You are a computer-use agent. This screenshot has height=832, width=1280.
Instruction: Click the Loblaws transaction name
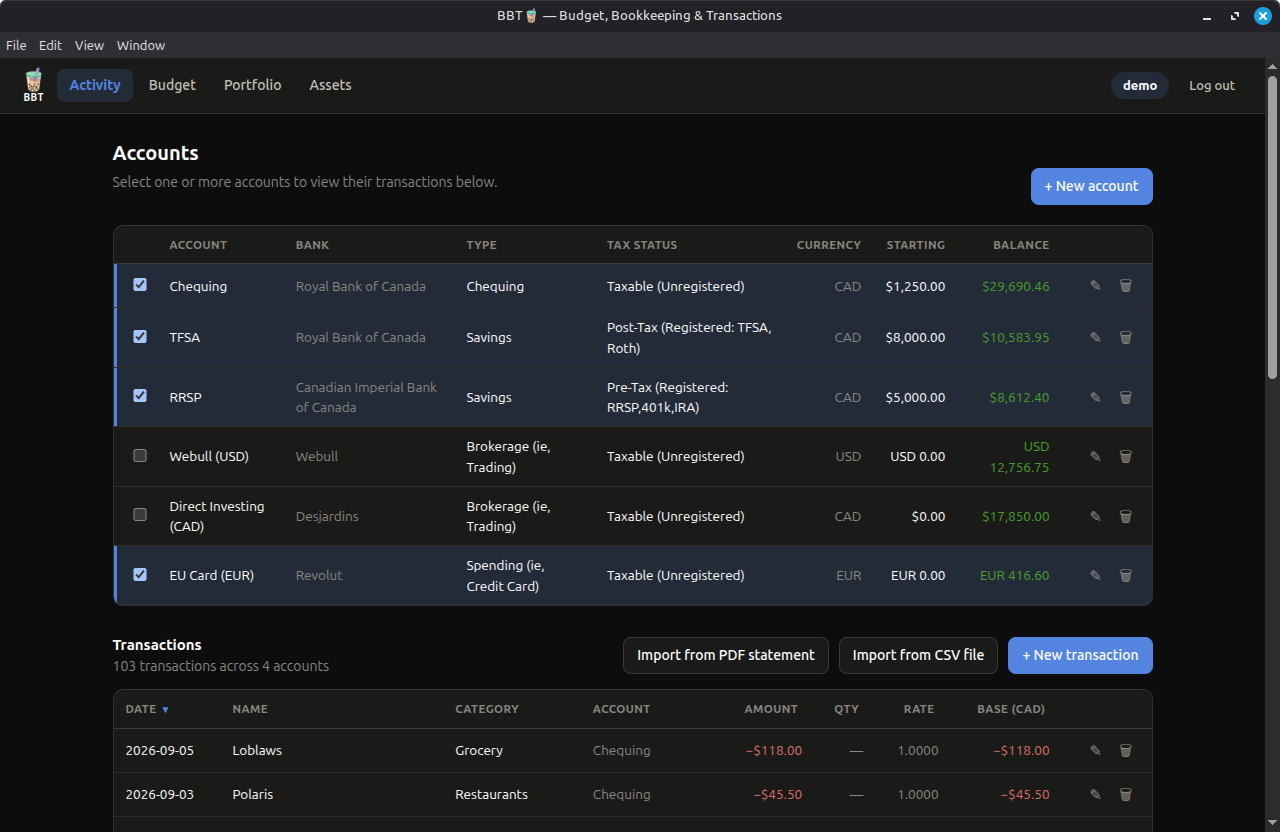click(257, 751)
